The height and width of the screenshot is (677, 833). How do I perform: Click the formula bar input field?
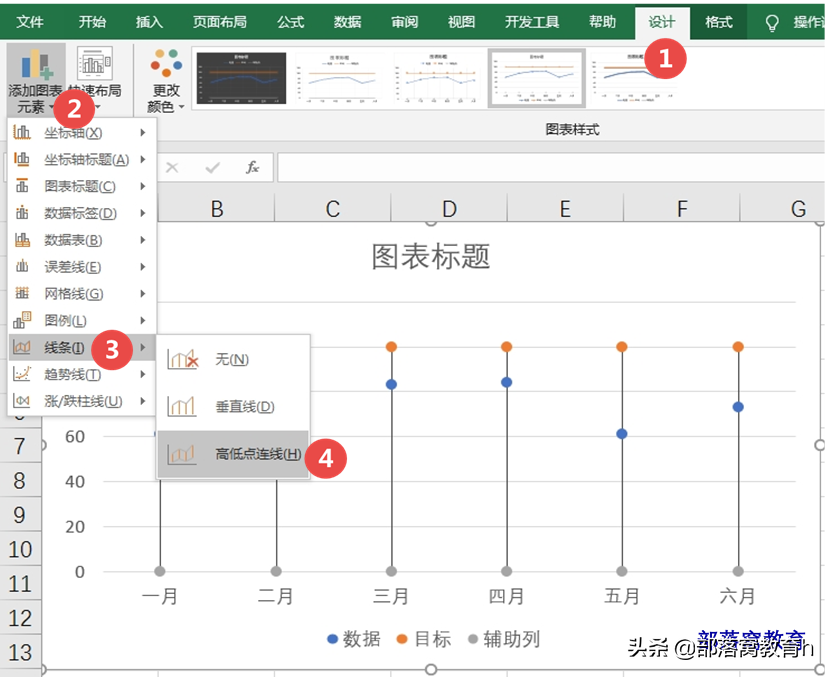coord(550,168)
